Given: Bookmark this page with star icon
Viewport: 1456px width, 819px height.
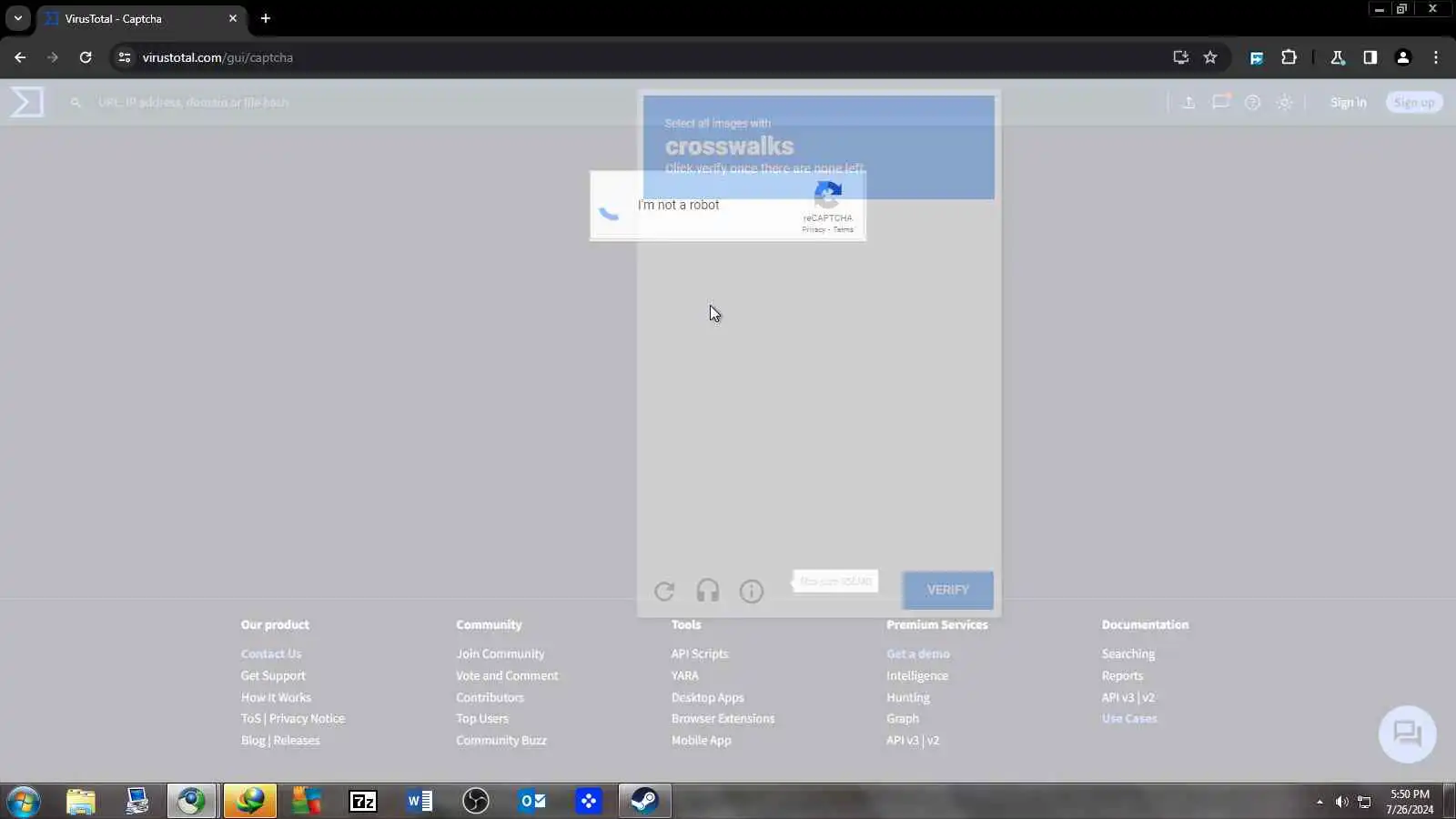Looking at the screenshot, I should [1210, 57].
